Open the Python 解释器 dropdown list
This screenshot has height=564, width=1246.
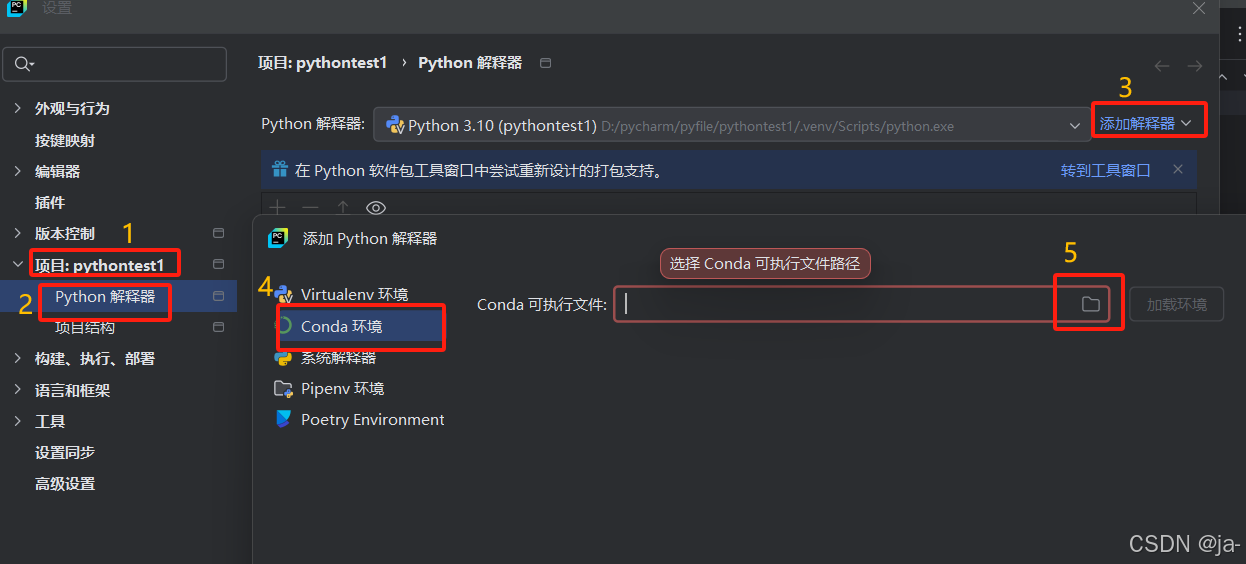732,125
